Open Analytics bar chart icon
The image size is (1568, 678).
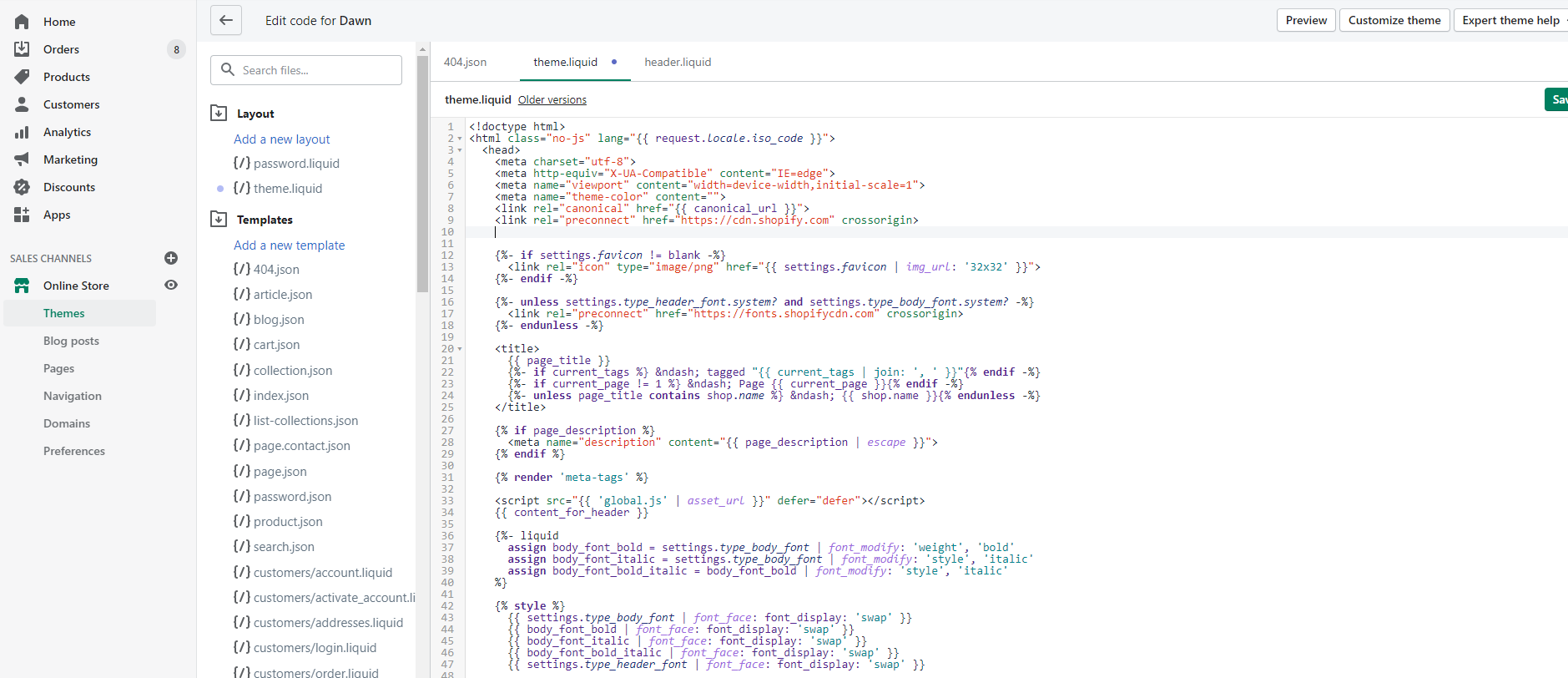point(22,132)
